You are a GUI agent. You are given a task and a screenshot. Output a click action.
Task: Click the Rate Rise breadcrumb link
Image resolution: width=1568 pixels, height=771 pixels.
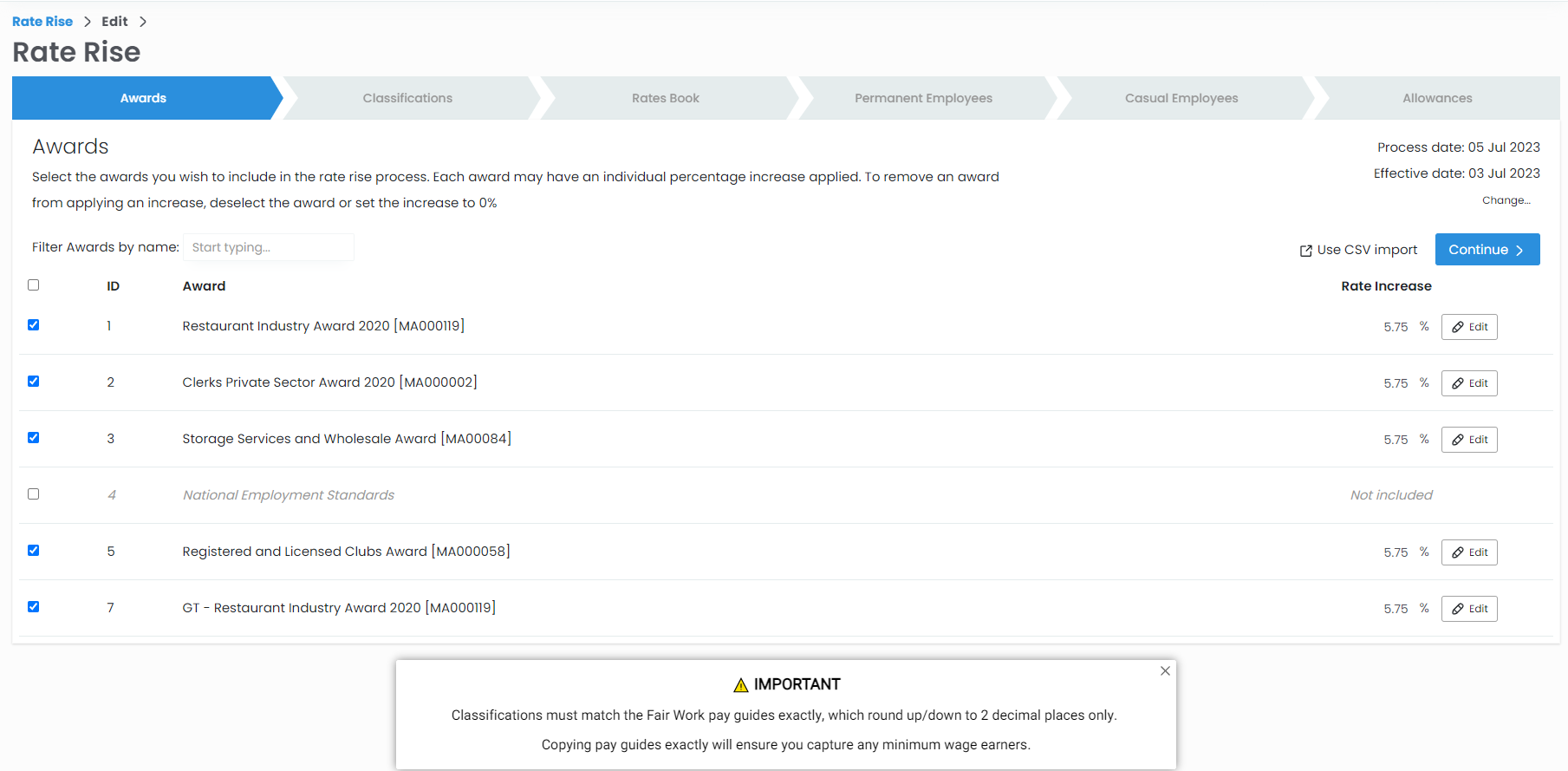click(42, 22)
